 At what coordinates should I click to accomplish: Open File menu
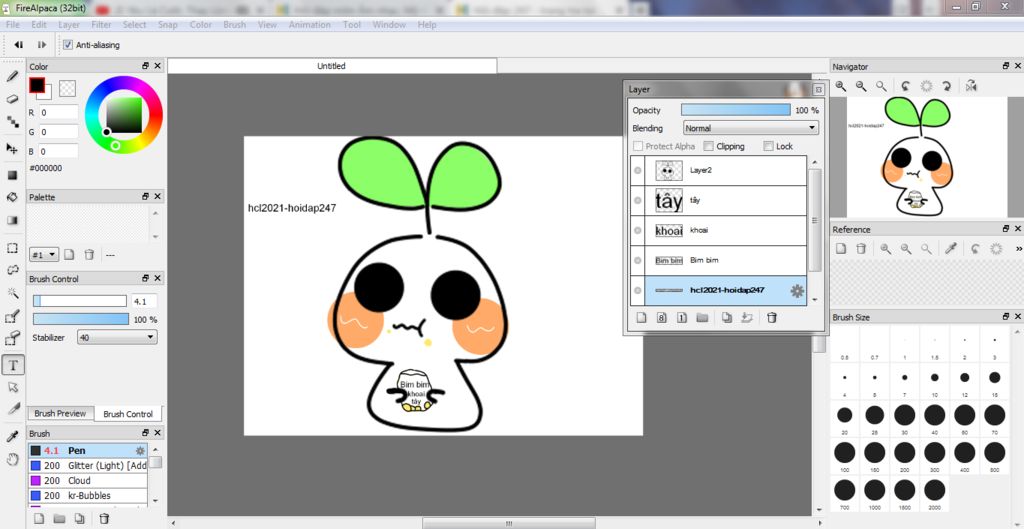tap(12, 25)
